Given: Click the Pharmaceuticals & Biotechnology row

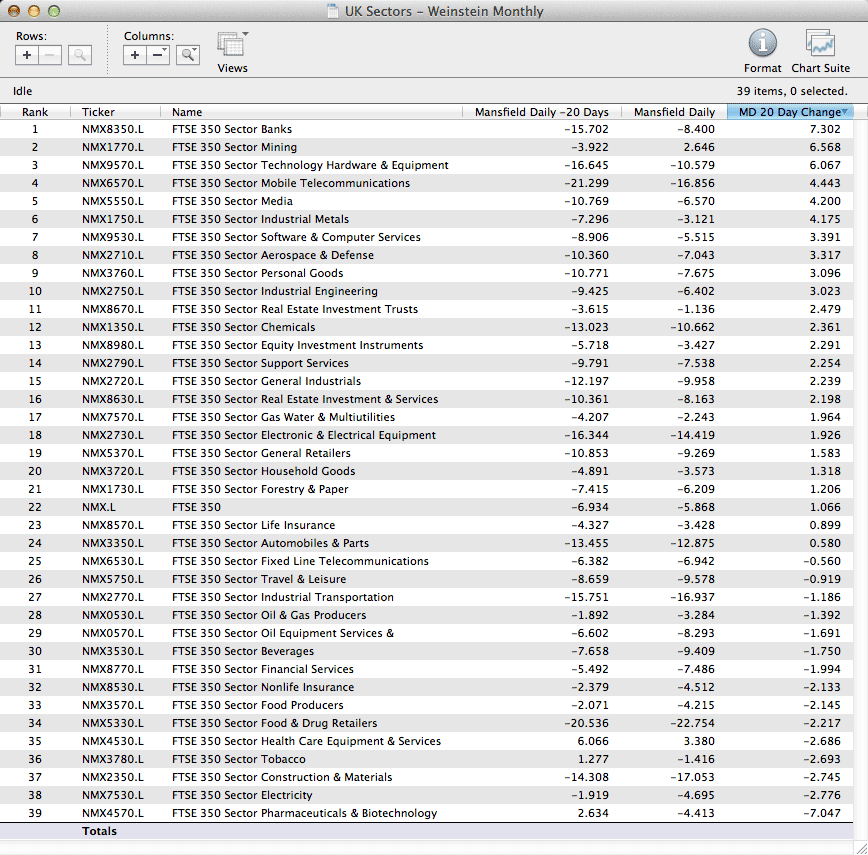Looking at the screenshot, I should (x=304, y=813).
